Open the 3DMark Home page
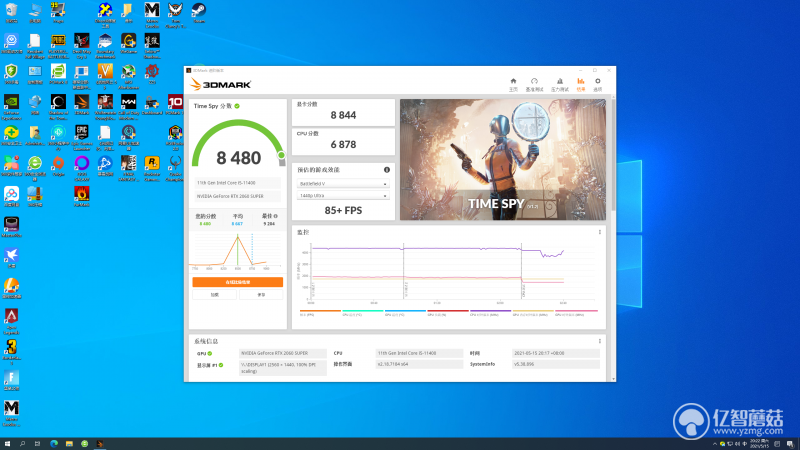Image resolution: width=800 pixels, height=450 pixels. click(513, 84)
